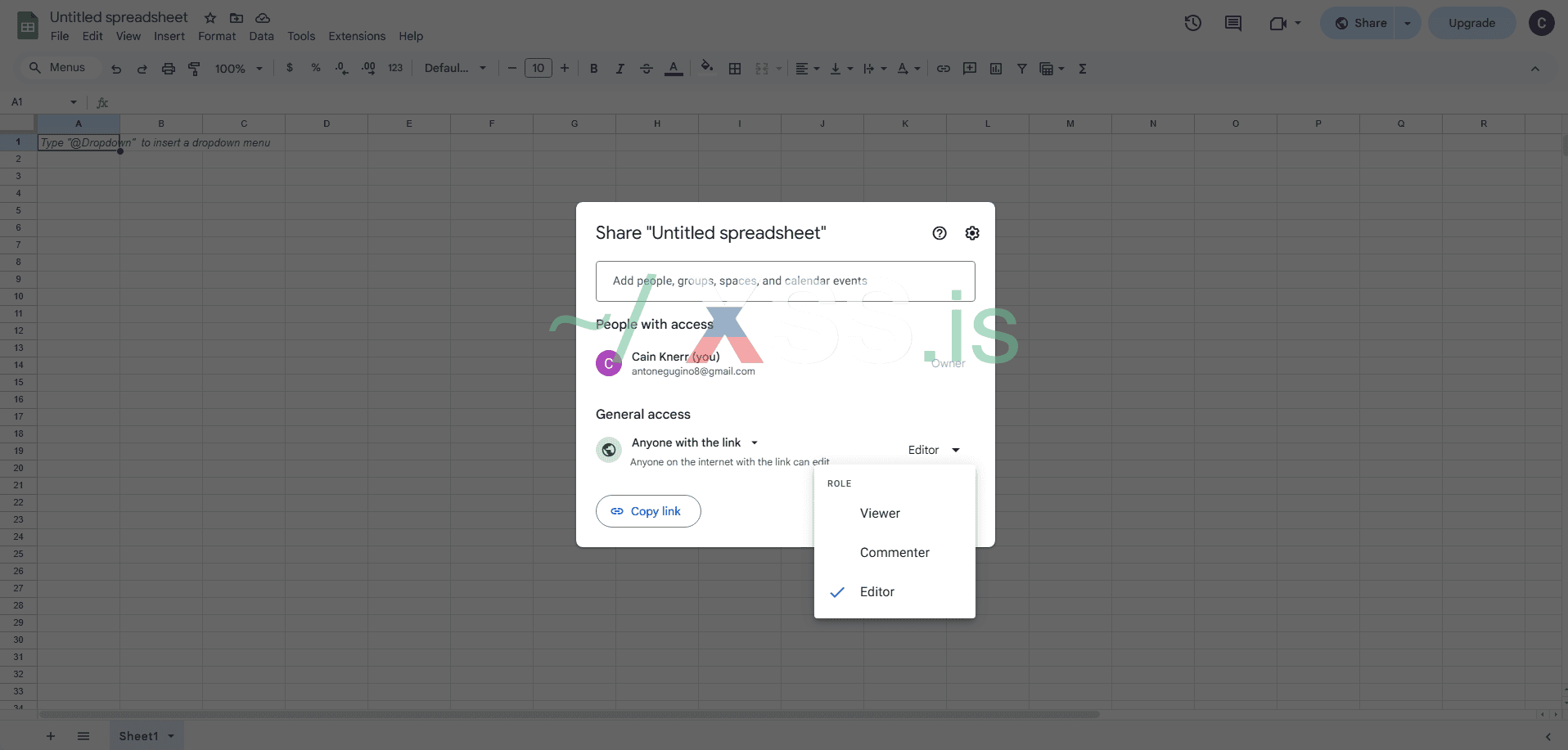
Task: Undo the last action
Action: tap(116, 69)
